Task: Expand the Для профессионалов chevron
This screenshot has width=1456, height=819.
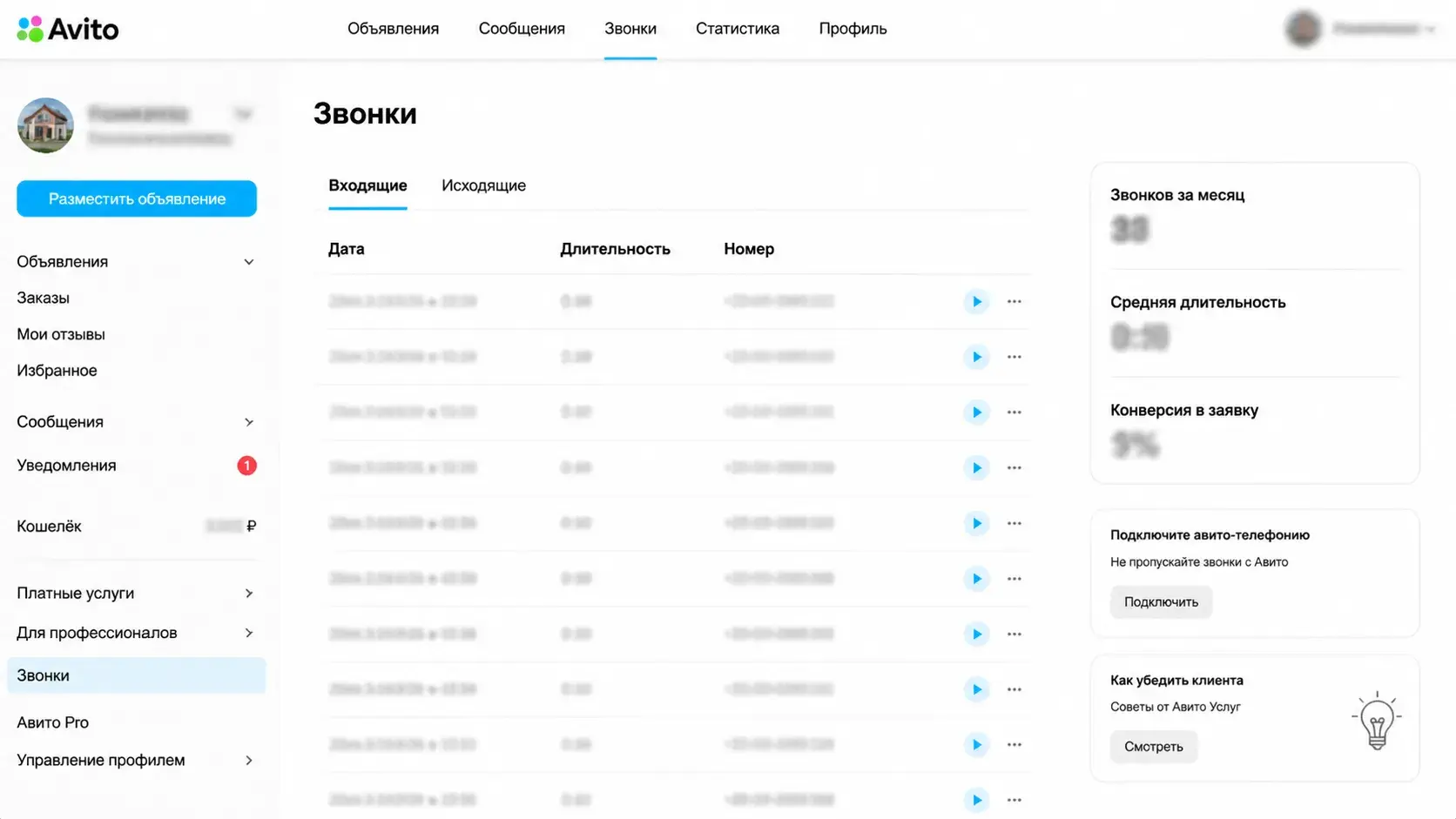Action: coord(249,633)
